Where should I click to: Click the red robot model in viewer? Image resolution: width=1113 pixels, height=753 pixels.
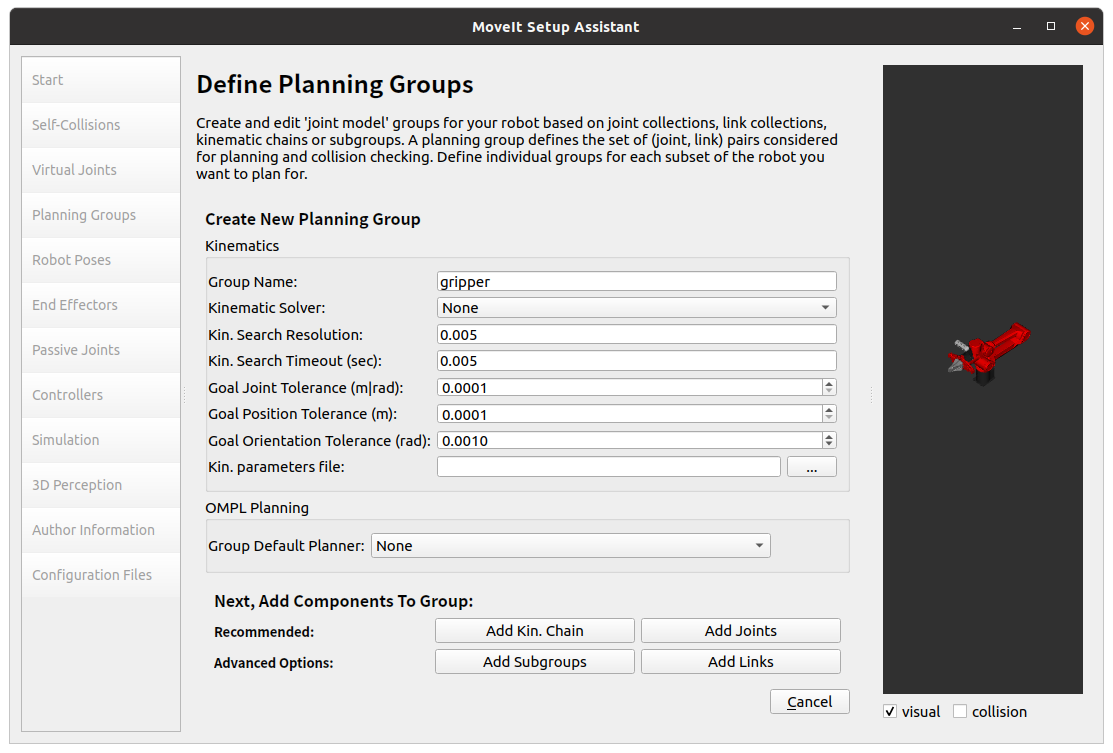click(989, 353)
